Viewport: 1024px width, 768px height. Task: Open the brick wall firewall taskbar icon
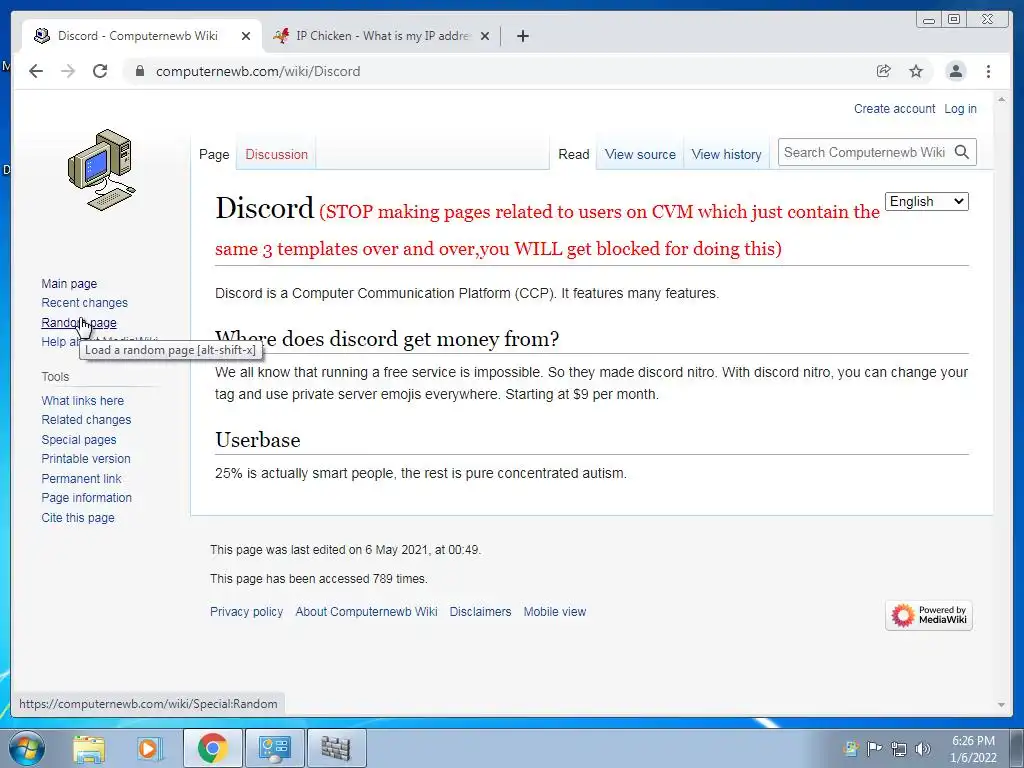click(x=336, y=748)
